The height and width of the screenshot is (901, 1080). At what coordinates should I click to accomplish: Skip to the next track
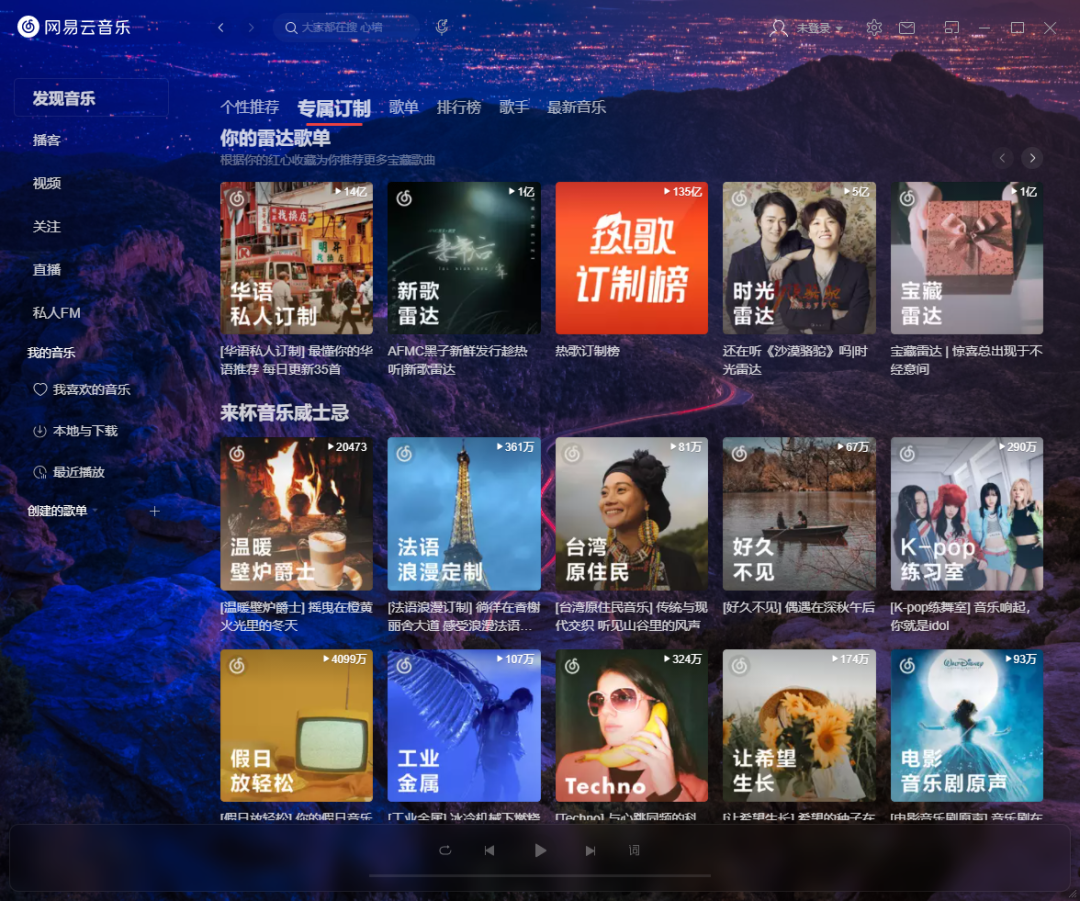(590, 850)
